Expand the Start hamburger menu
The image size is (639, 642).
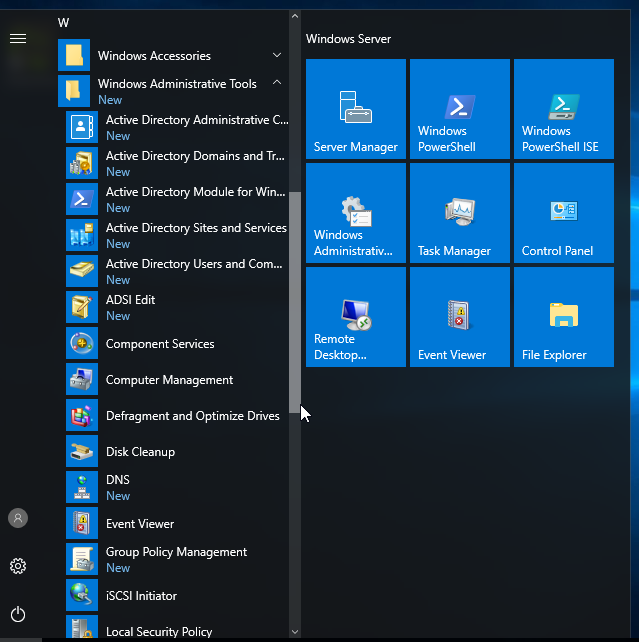click(x=18, y=38)
